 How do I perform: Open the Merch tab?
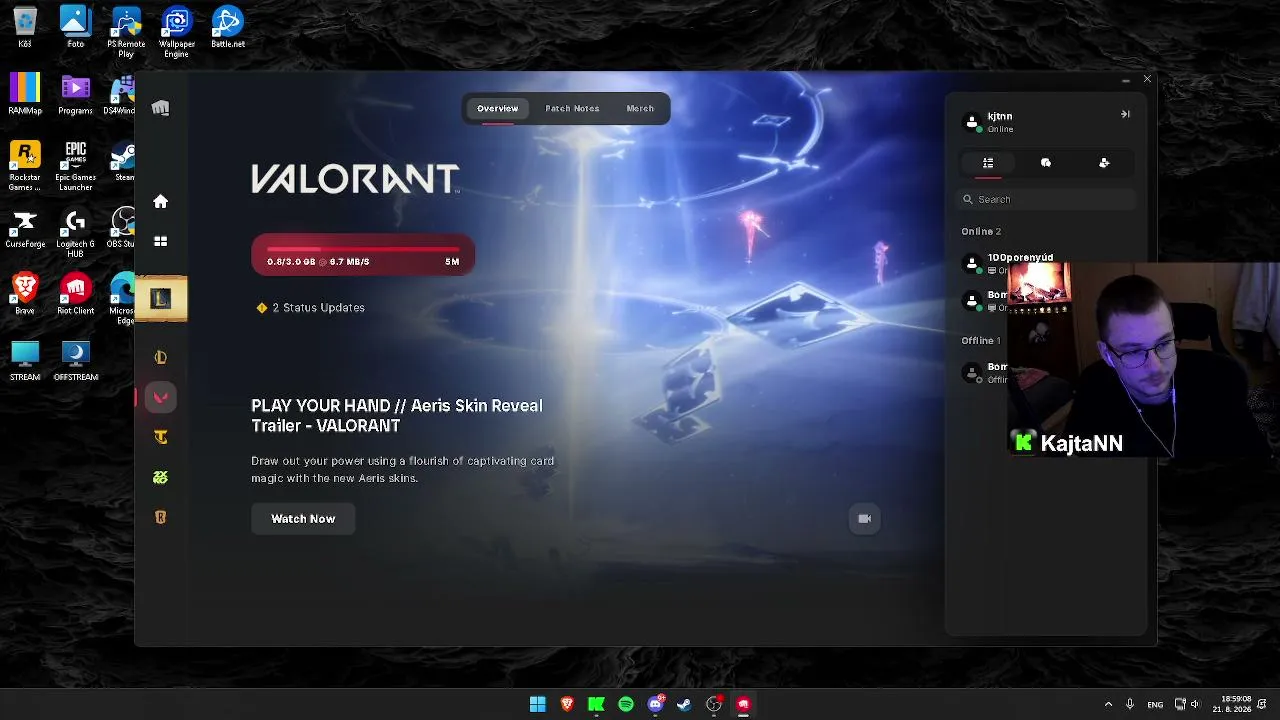pos(640,108)
